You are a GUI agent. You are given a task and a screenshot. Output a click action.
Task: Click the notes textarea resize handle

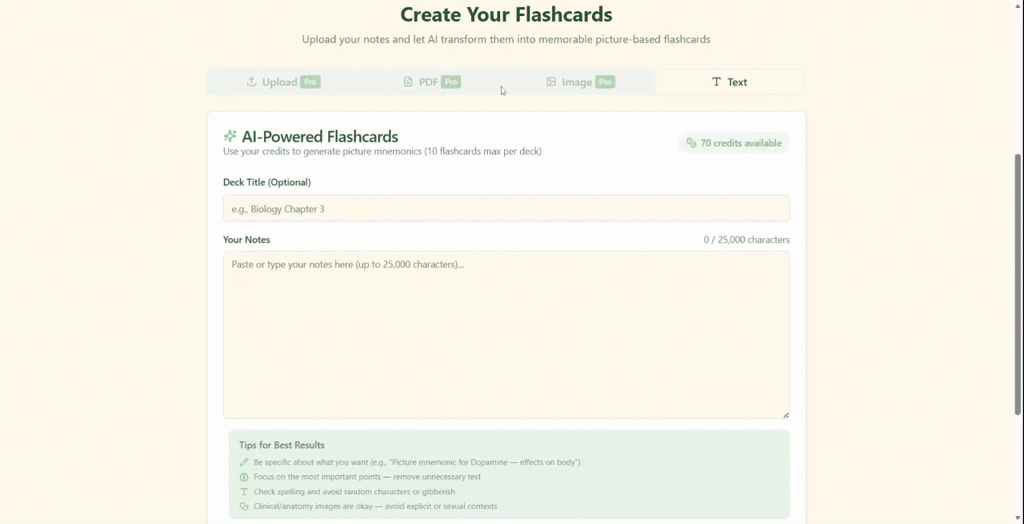pos(785,414)
